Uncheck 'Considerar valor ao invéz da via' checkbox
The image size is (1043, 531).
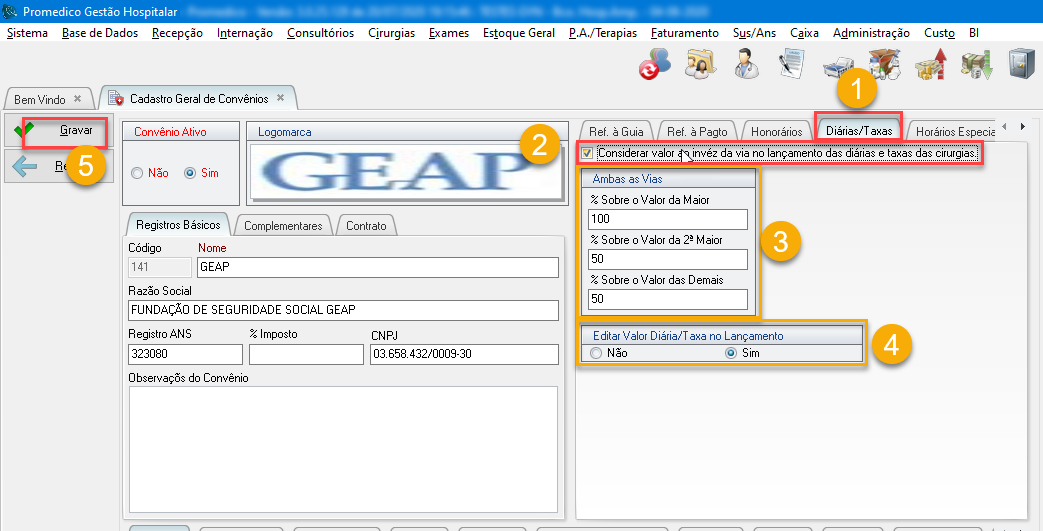tap(587, 154)
